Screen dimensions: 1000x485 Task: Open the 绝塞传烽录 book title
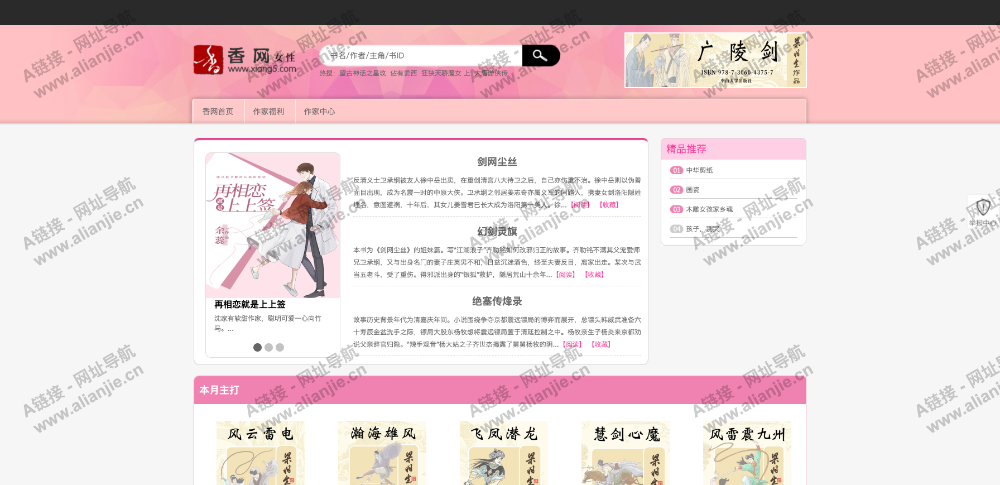coord(497,301)
